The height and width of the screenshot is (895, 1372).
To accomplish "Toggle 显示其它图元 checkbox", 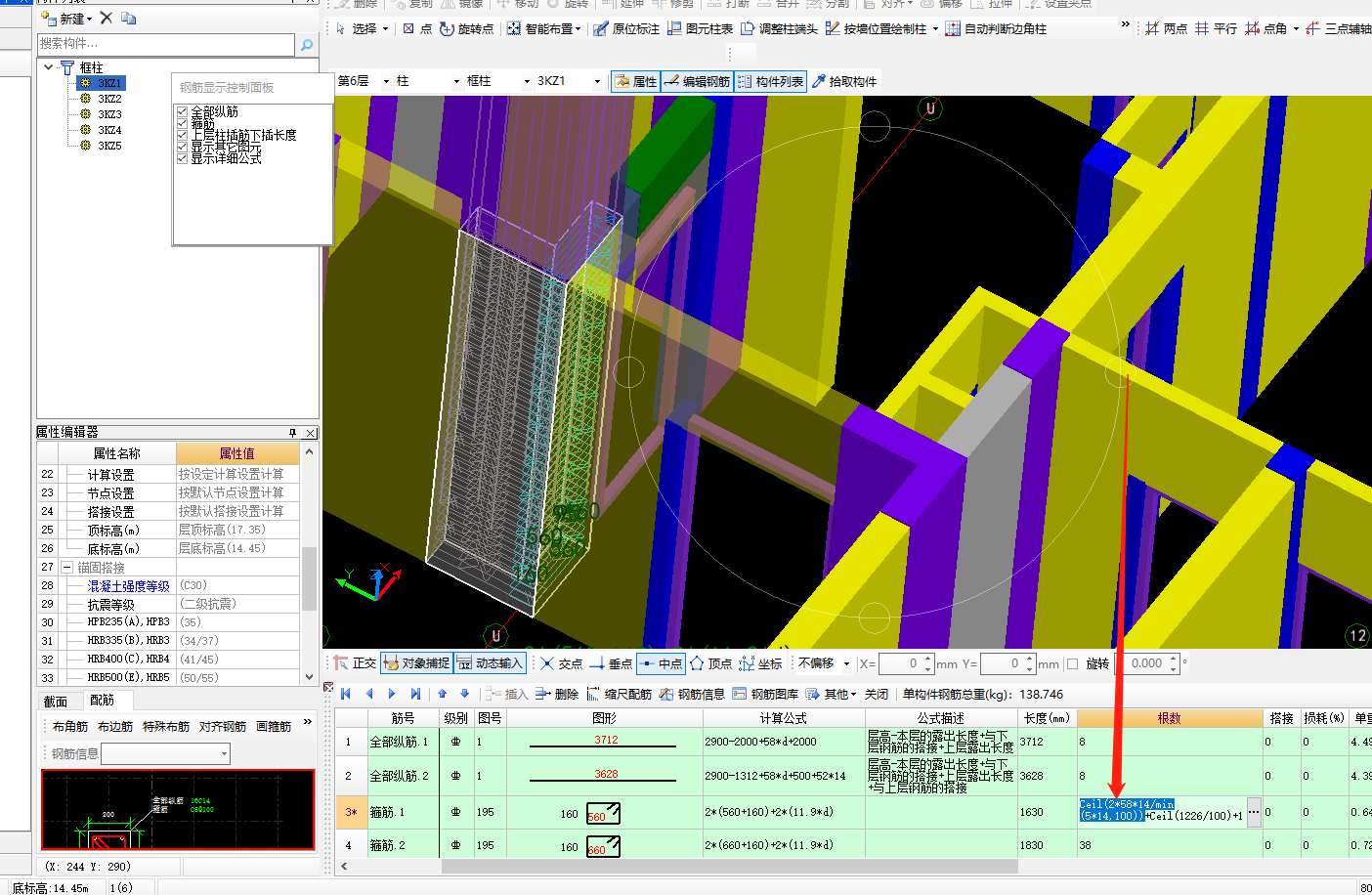I will (183, 147).
